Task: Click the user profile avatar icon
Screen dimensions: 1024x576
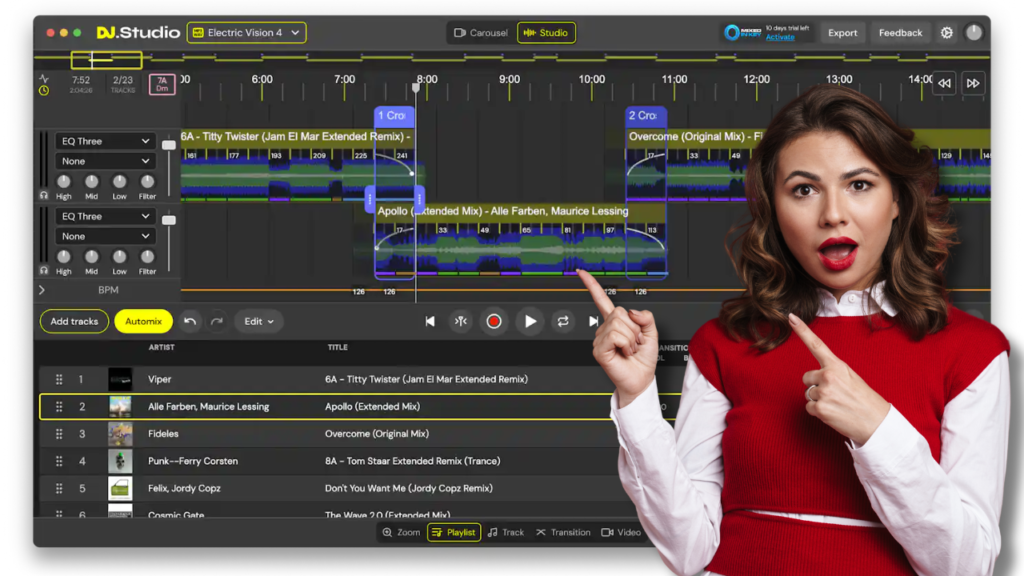Action: click(x=974, y=33)
